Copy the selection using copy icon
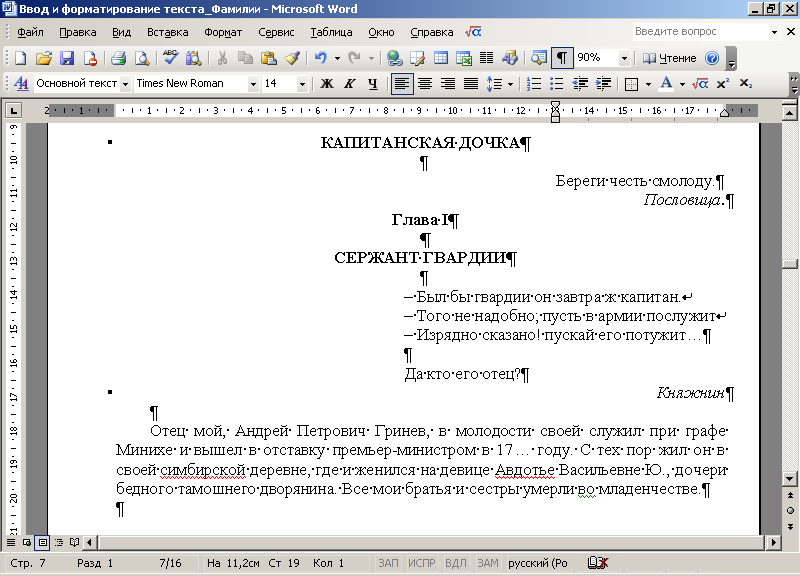 245,58
